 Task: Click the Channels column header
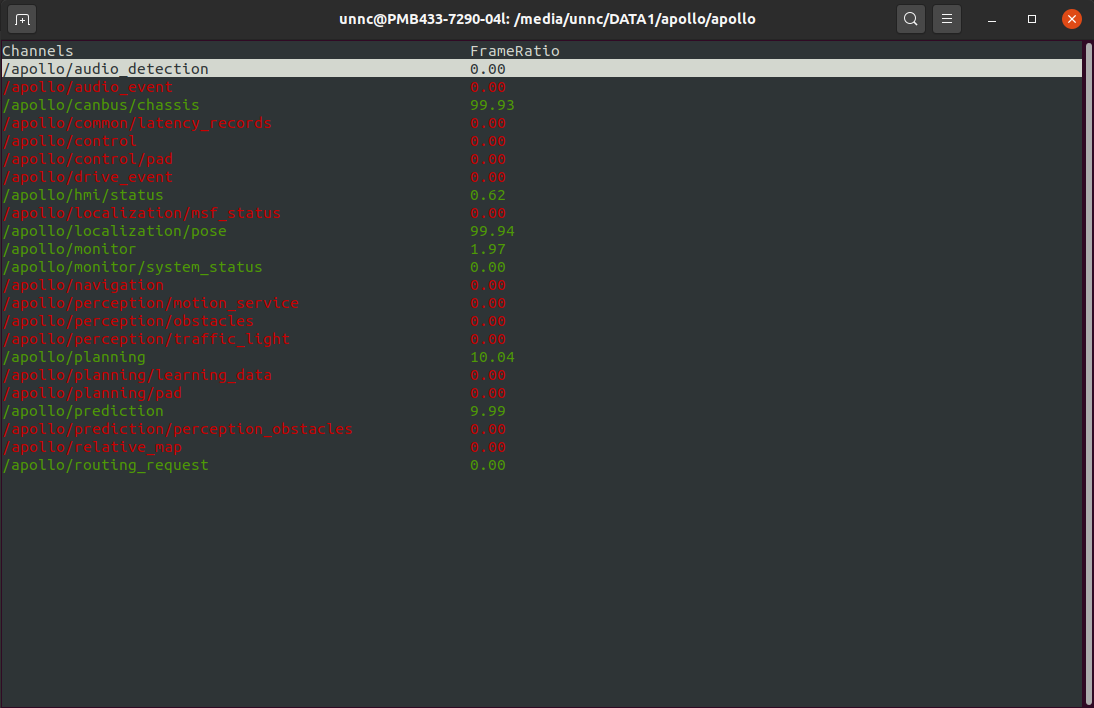point(36,50)
